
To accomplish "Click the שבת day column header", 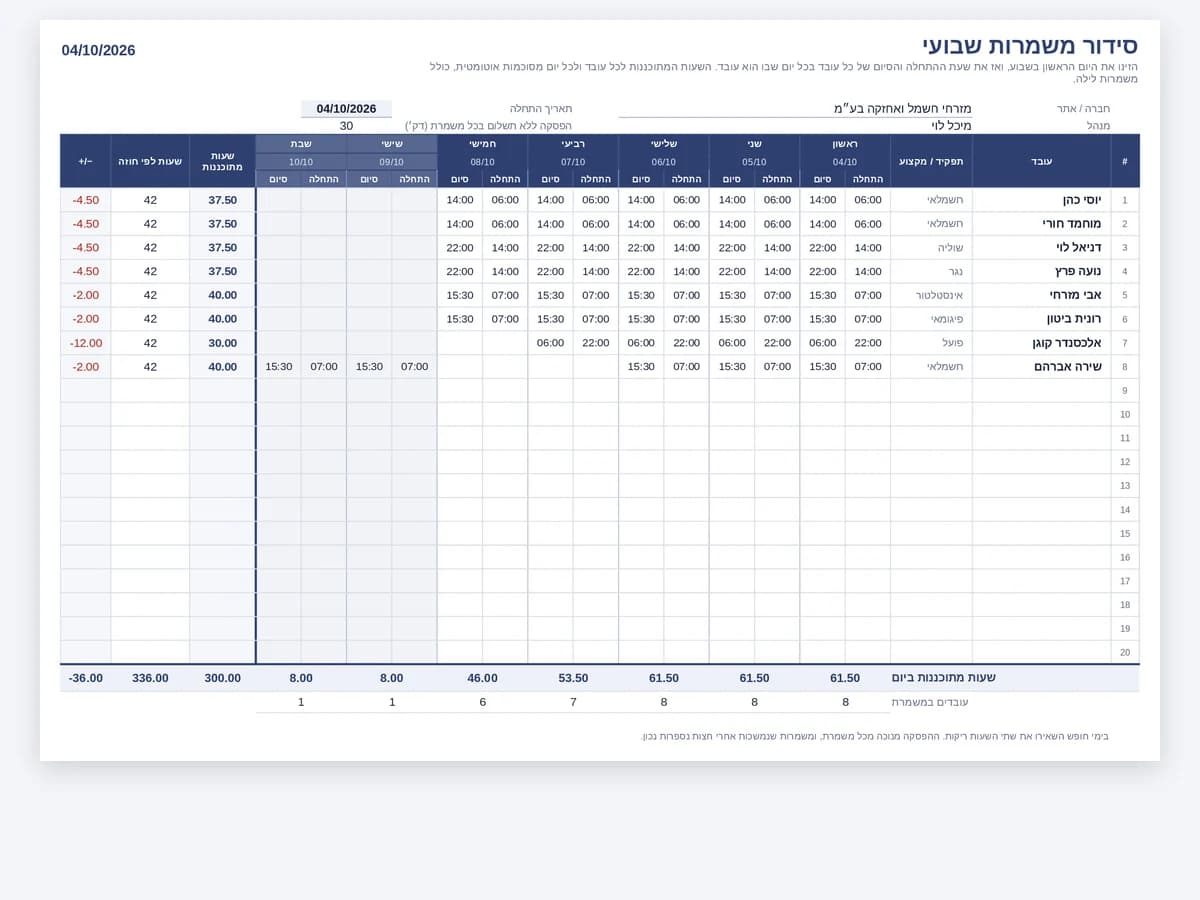I will click(301, 144).
